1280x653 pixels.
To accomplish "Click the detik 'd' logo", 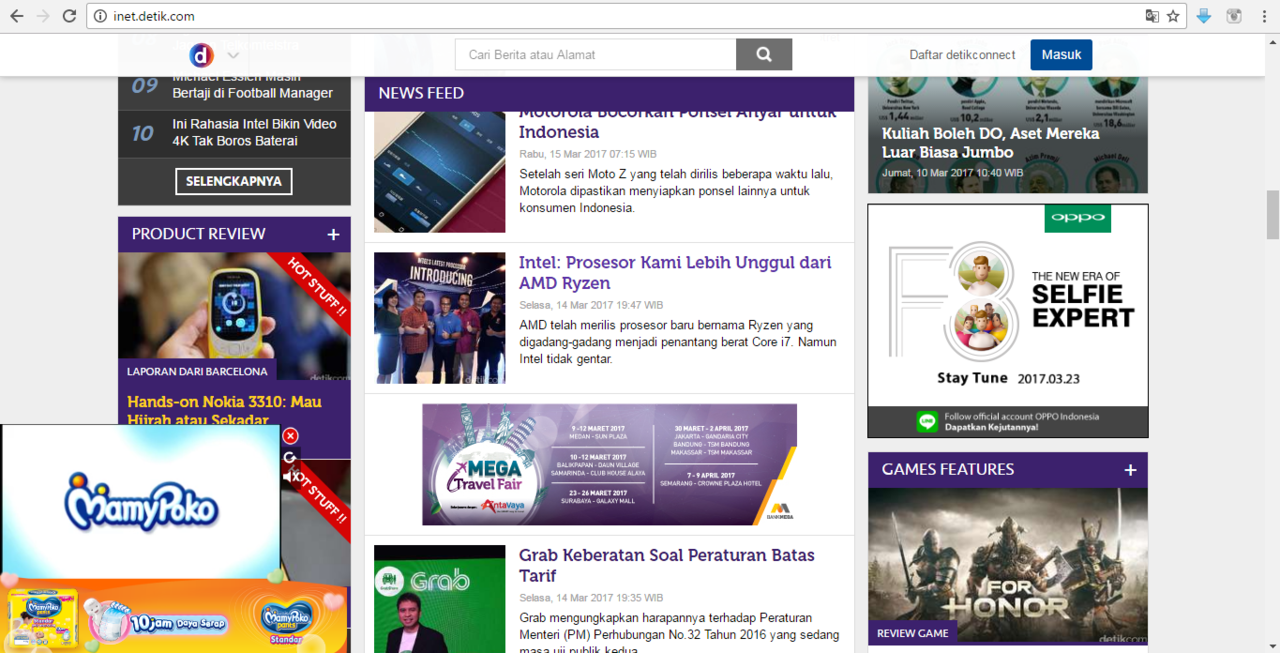I will click(201, 55).
